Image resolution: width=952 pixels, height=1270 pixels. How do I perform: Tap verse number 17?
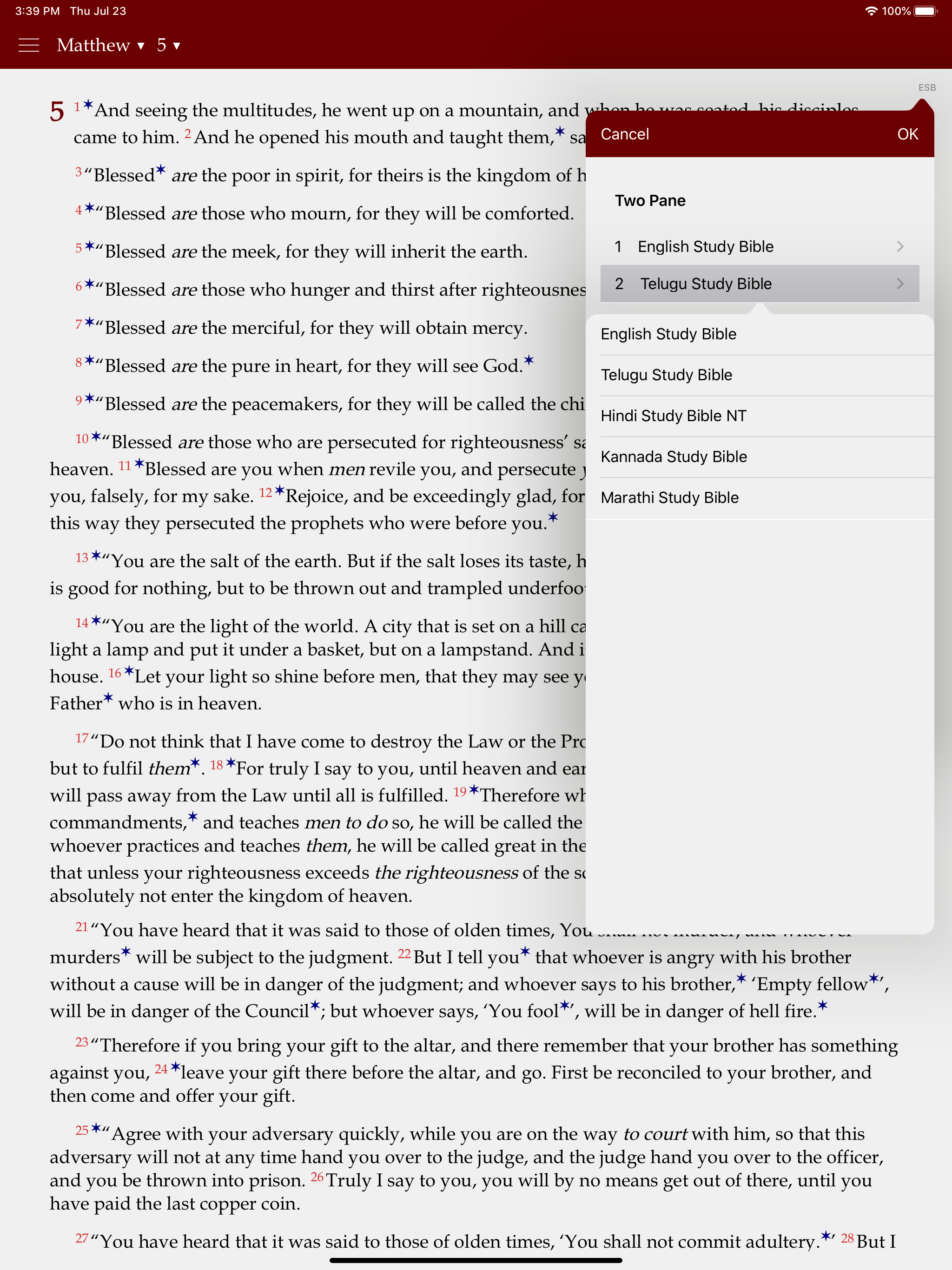tap(81, 738)
